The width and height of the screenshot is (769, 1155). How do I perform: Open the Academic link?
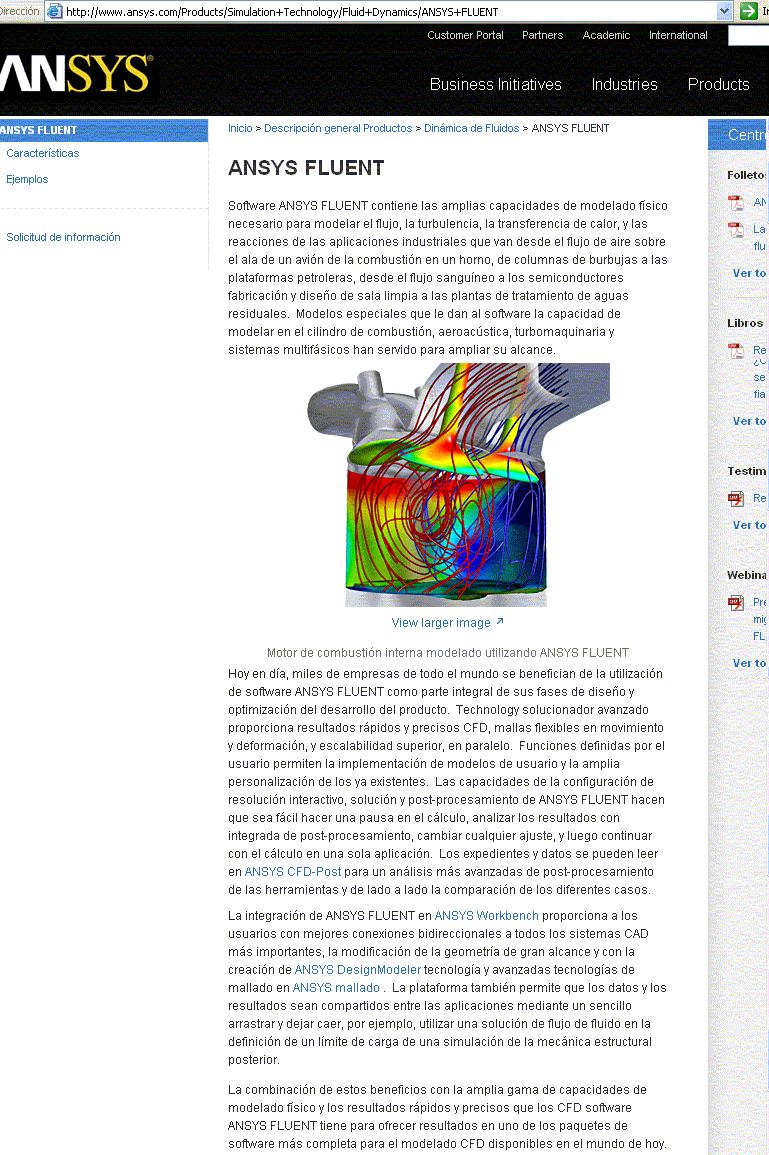tap(606, 35)
